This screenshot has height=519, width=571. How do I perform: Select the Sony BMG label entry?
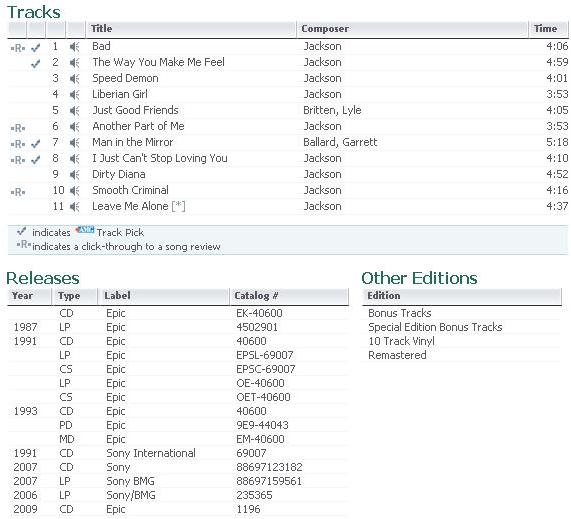130,481
